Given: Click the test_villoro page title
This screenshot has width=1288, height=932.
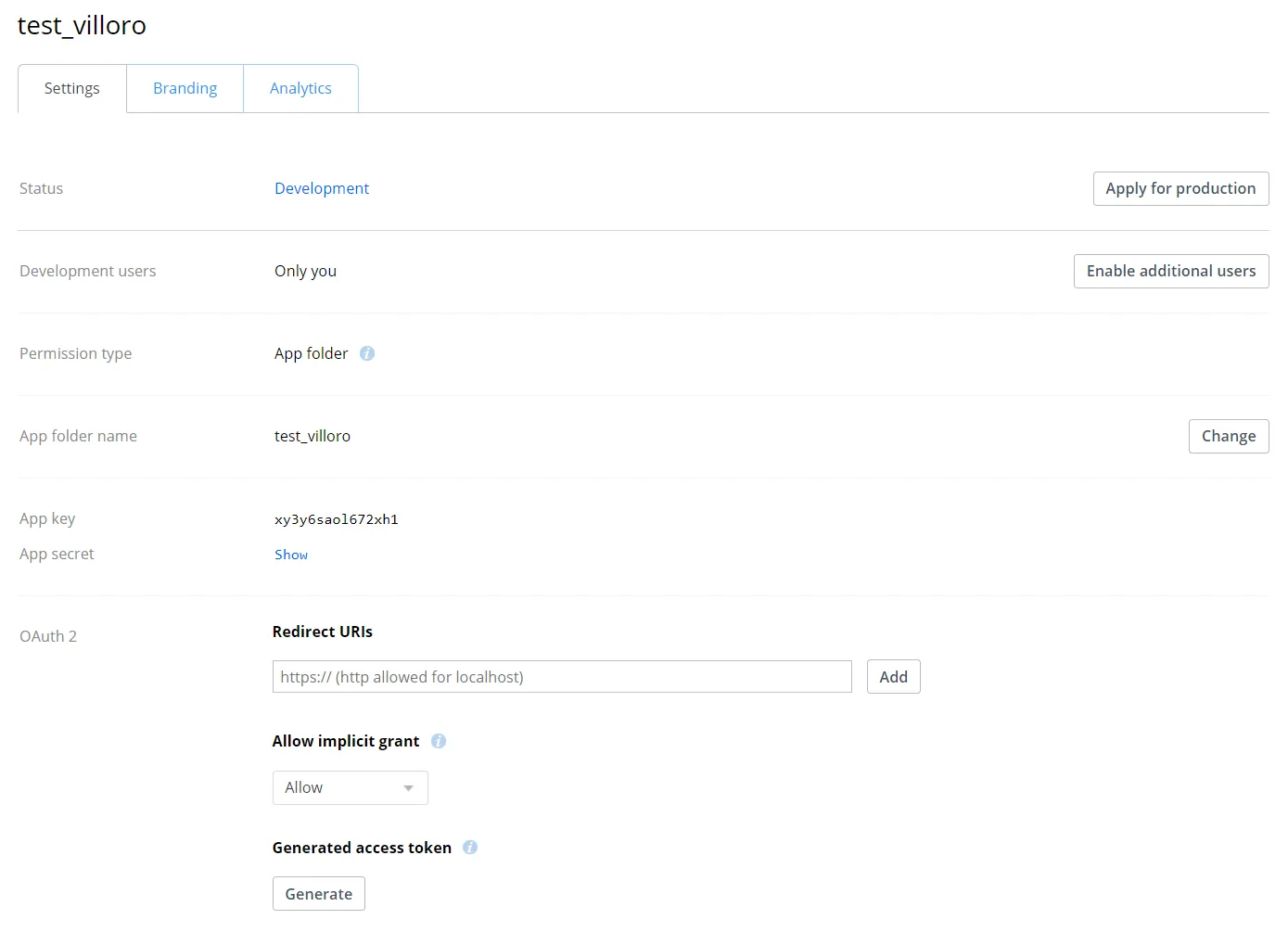Looking at the screenshot, I should tap(82, 25).
